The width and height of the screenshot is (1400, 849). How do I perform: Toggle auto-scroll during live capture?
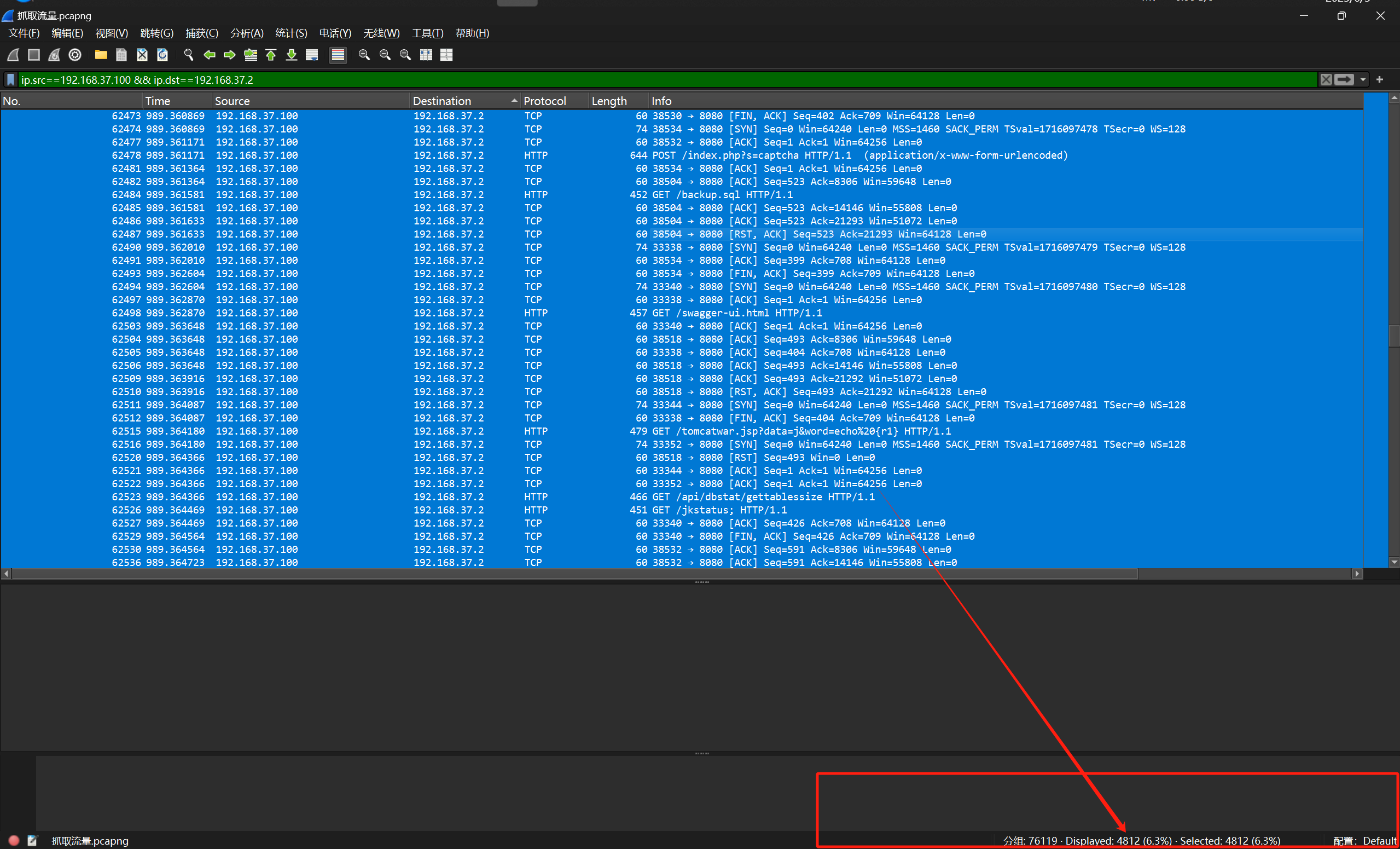pyautogui.click(x=312, y=55)
